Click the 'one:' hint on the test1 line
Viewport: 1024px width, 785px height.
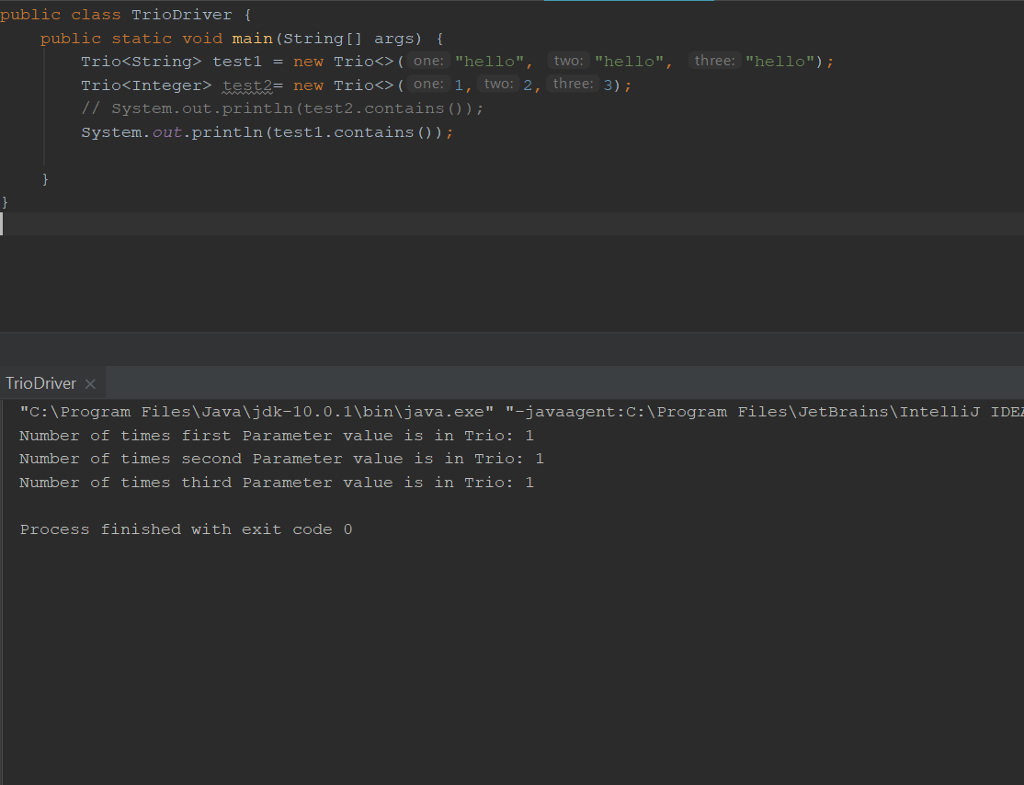(x=428, y=61)
